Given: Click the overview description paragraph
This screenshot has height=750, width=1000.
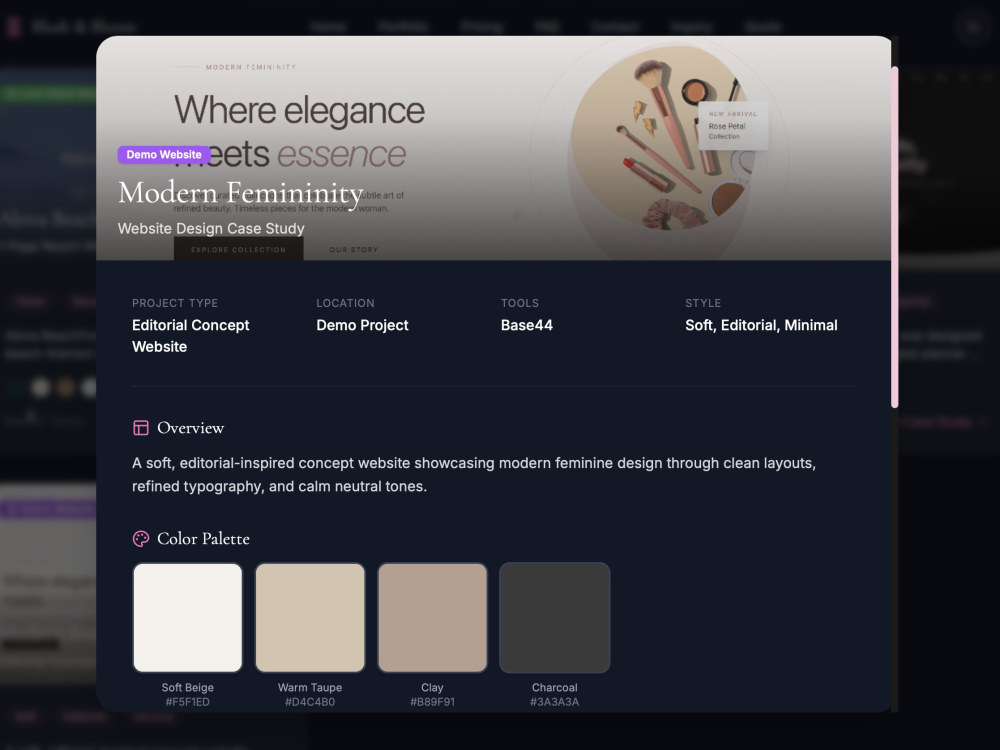Looking at the screenshot, I should [x=474, y=474].
